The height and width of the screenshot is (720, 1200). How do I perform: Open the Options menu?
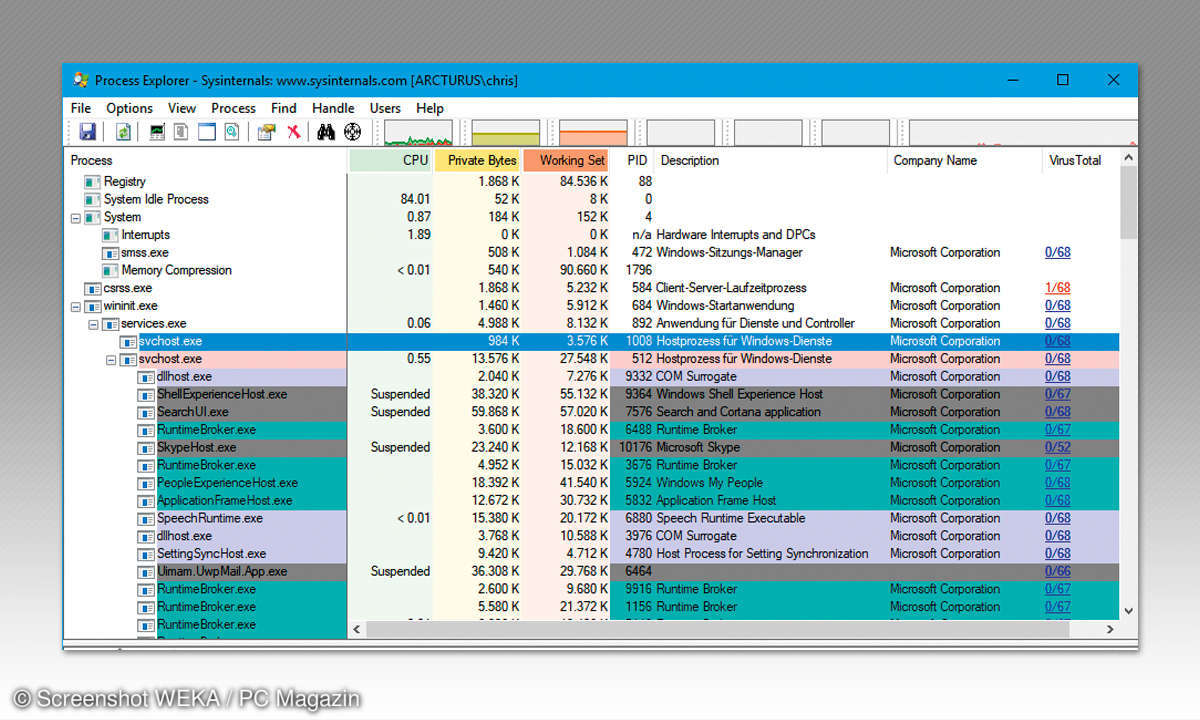[129, 108]
